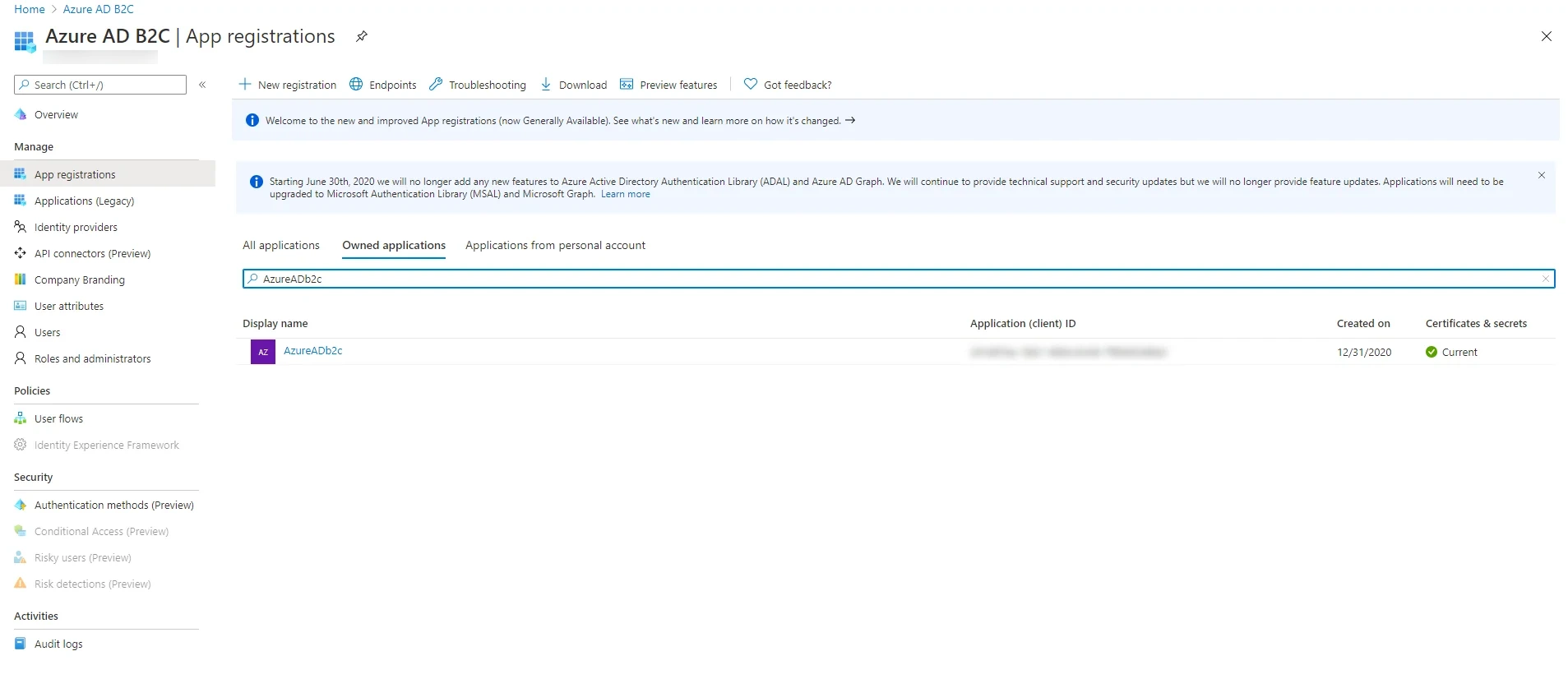1568x688 pixels.
Task: Open Risk detections warning icon
Action: click(x=21, y=584)
